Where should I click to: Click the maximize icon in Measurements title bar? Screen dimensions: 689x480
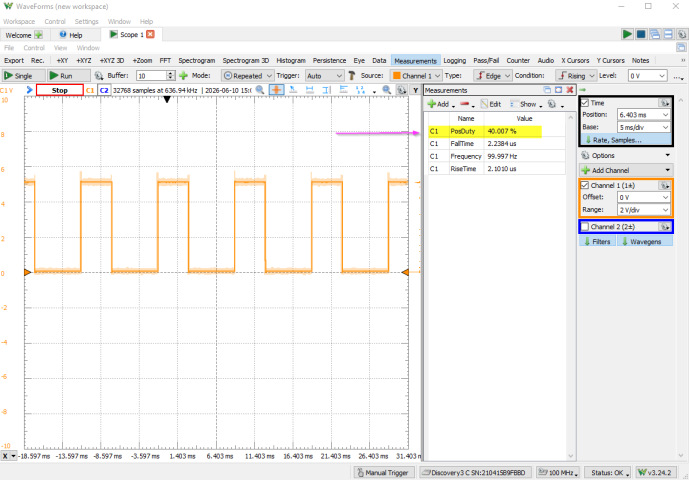[x=558, y=90]
